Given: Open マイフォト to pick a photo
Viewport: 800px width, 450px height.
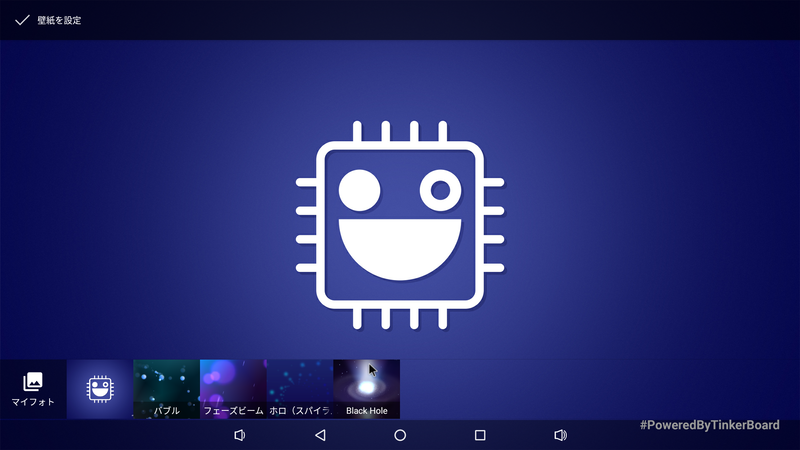Looking at the screenshot, I should pos(33,389).
